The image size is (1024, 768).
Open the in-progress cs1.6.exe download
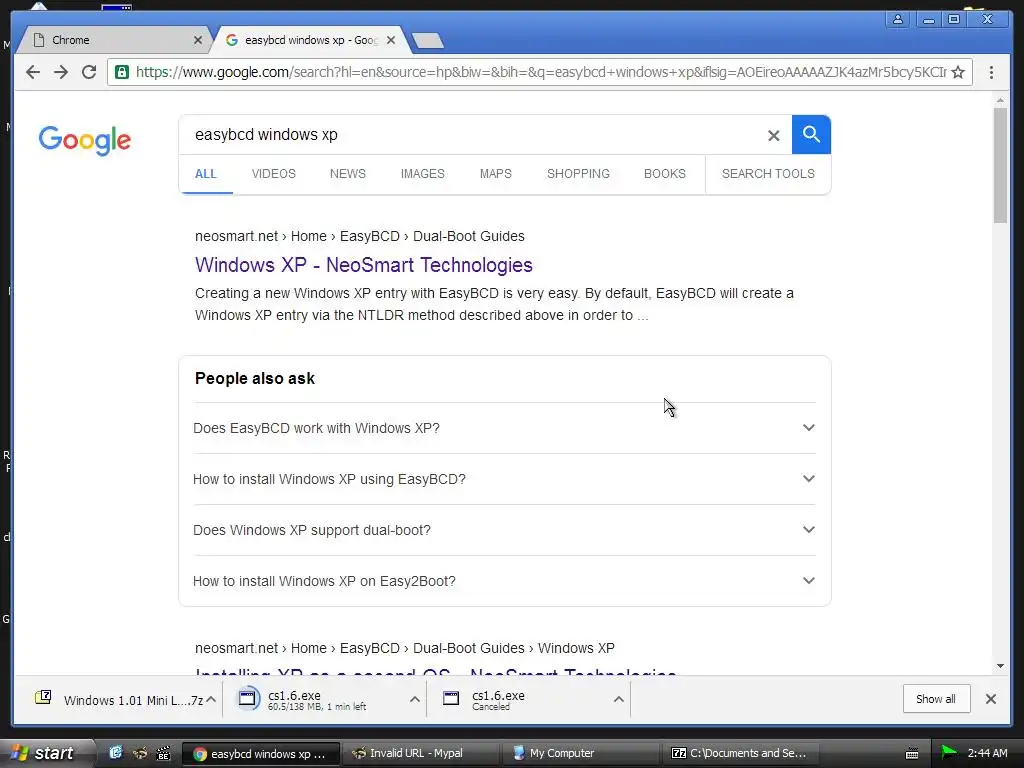point(317,699)
